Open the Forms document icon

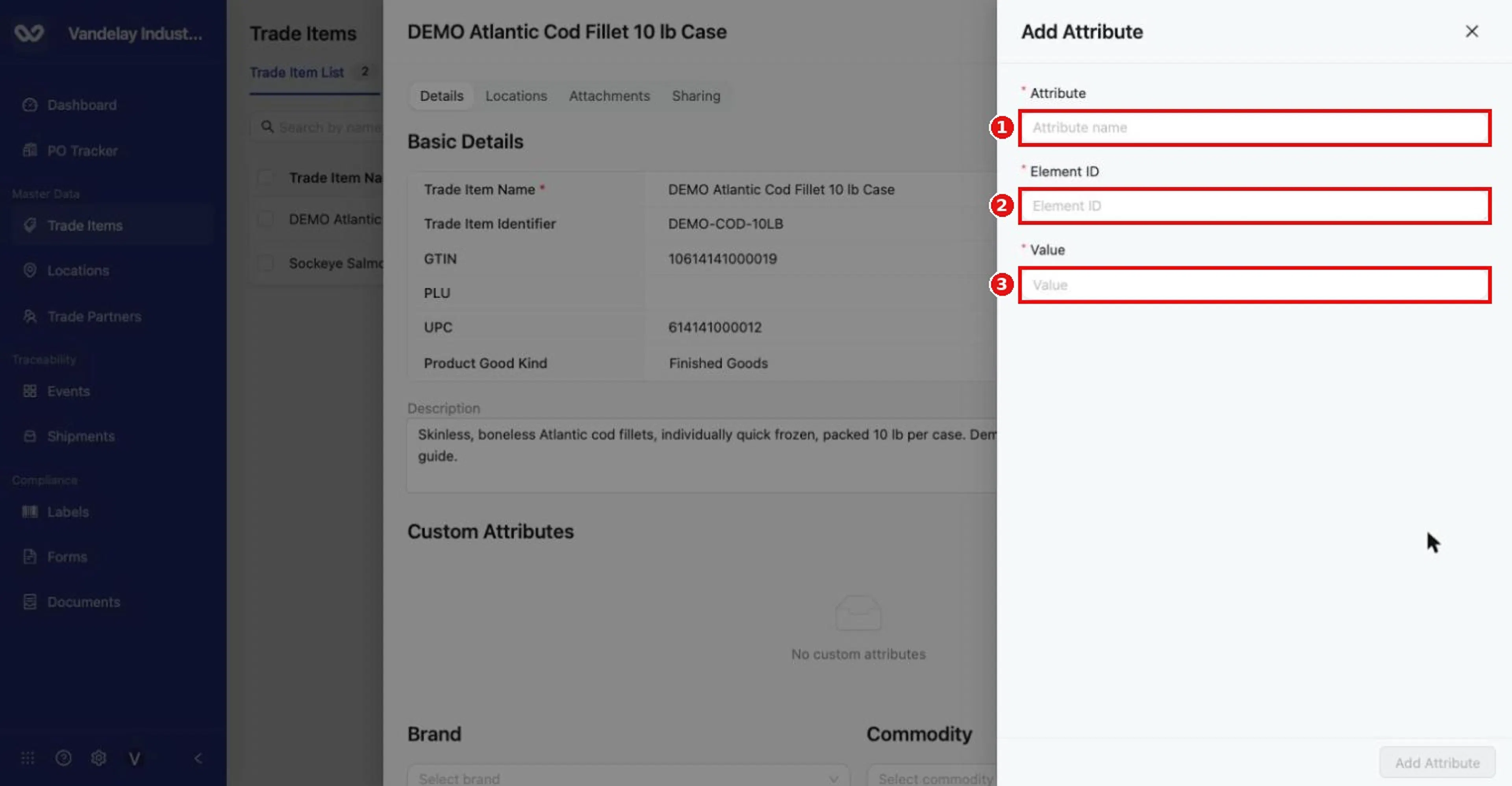[x=30, y=556]
